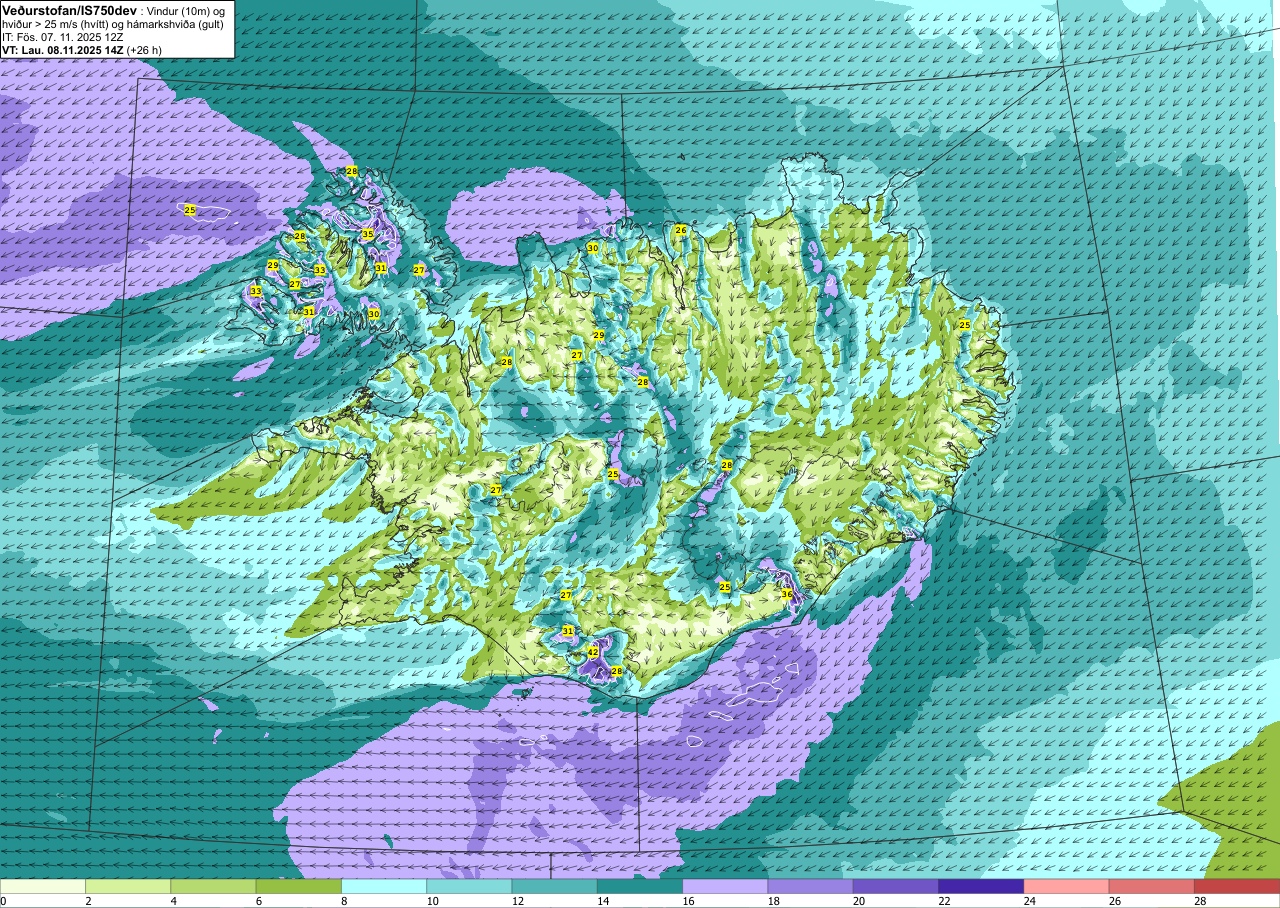The width and height of the screenshot is (1280, 908).
Task: Select the hviður > 25 m/s description line
Action: pos(112,24)
